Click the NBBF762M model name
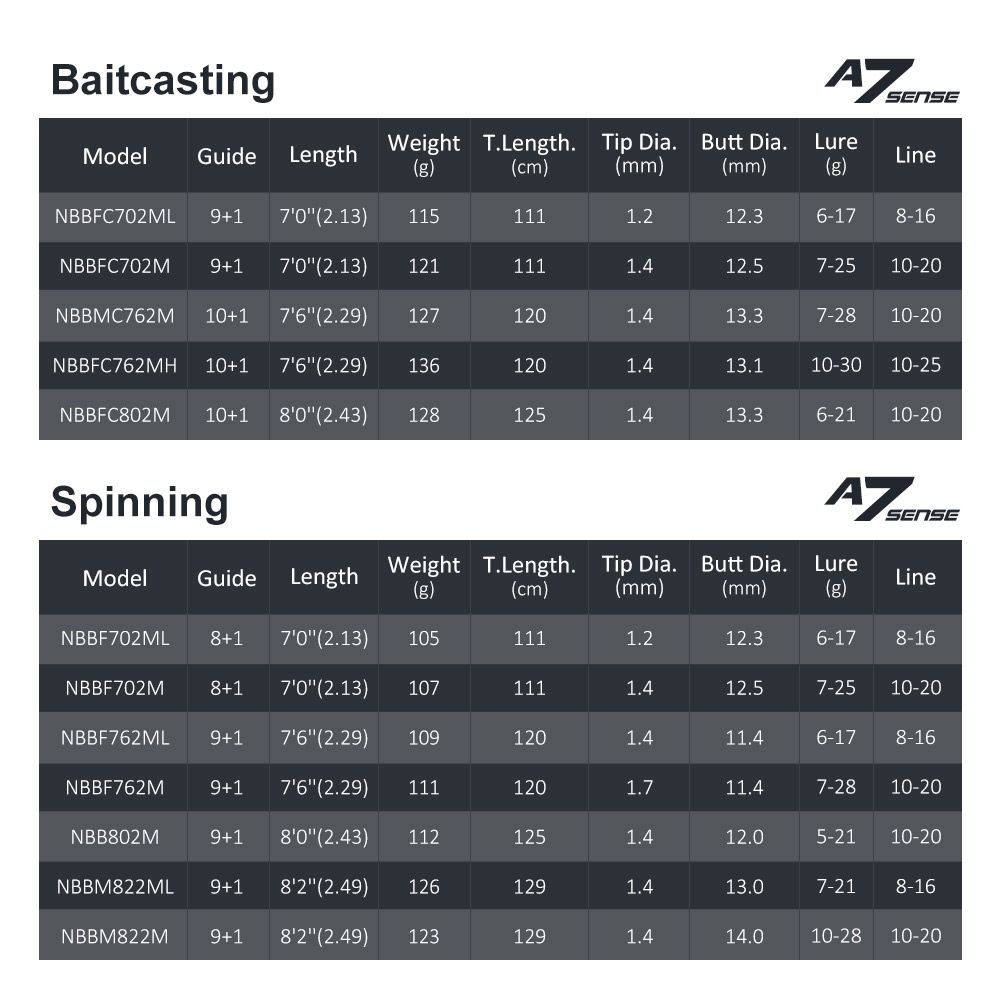Screen dimensions: 1001x1001 click(114, 788)
